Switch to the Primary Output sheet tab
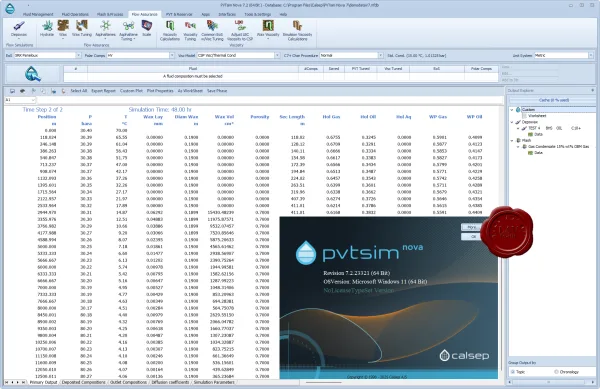Image resolution: width=600 pixels, height=389 pixels. point(44,382)
